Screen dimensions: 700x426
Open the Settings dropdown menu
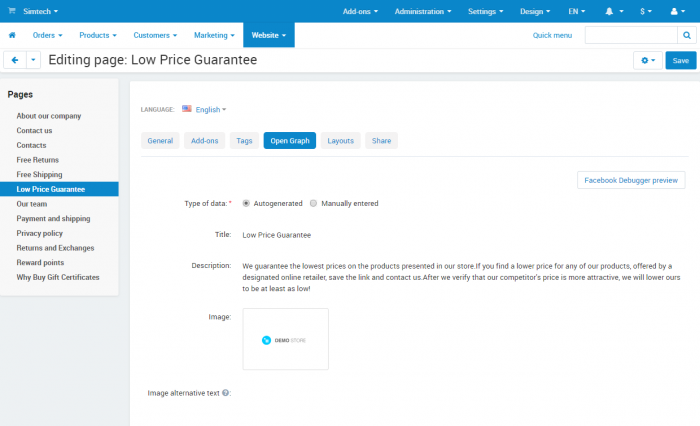pyautogui.click(x=485, y=12)
